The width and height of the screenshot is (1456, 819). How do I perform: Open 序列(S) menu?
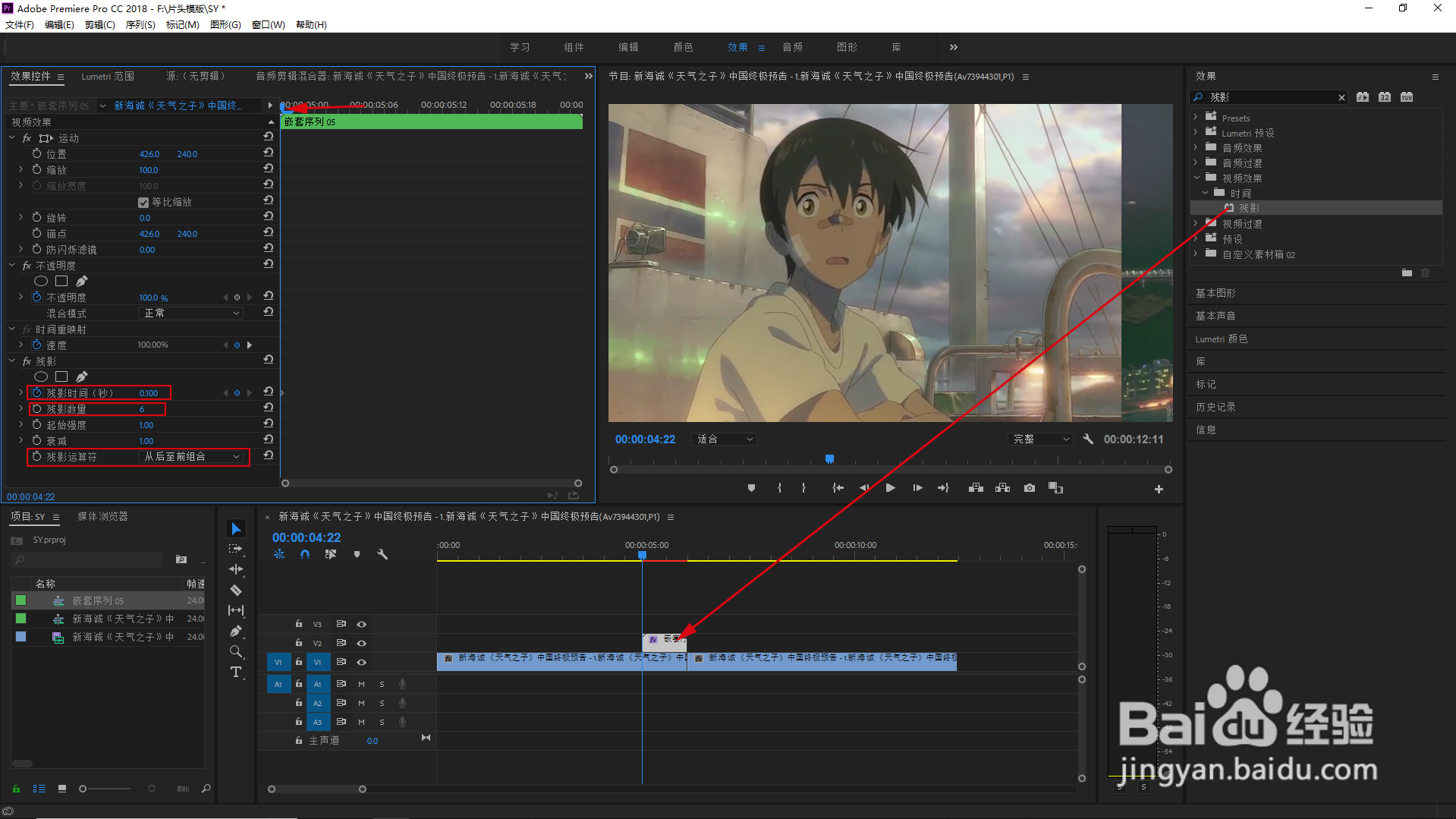(140, 24)
